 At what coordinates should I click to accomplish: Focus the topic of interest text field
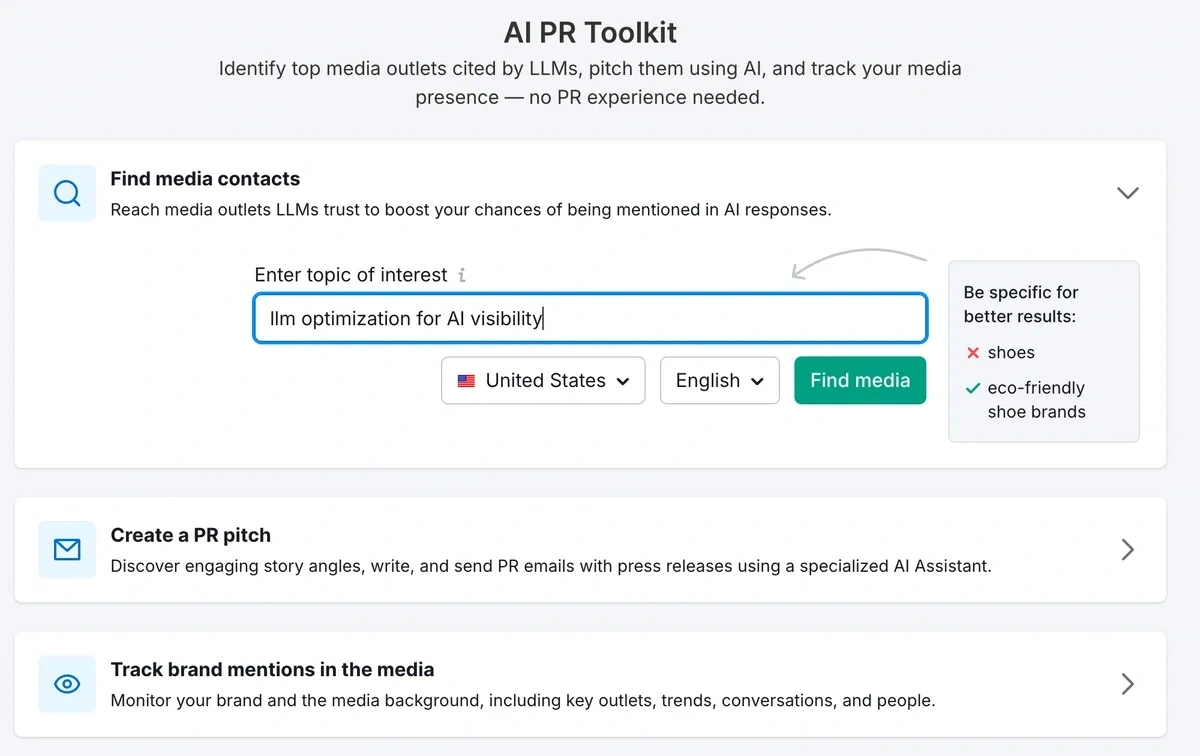tap(590, 319)
